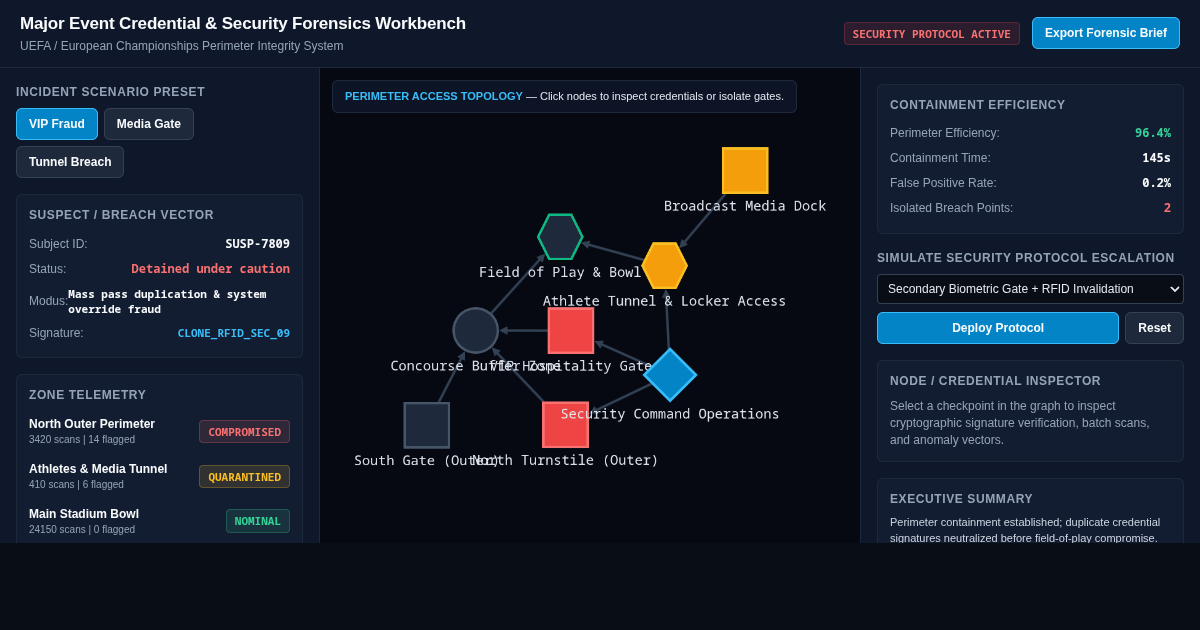Inspect the VIP Hospitality Gate red node
This screenshot has width=1200, height=630.
point(571,331)
